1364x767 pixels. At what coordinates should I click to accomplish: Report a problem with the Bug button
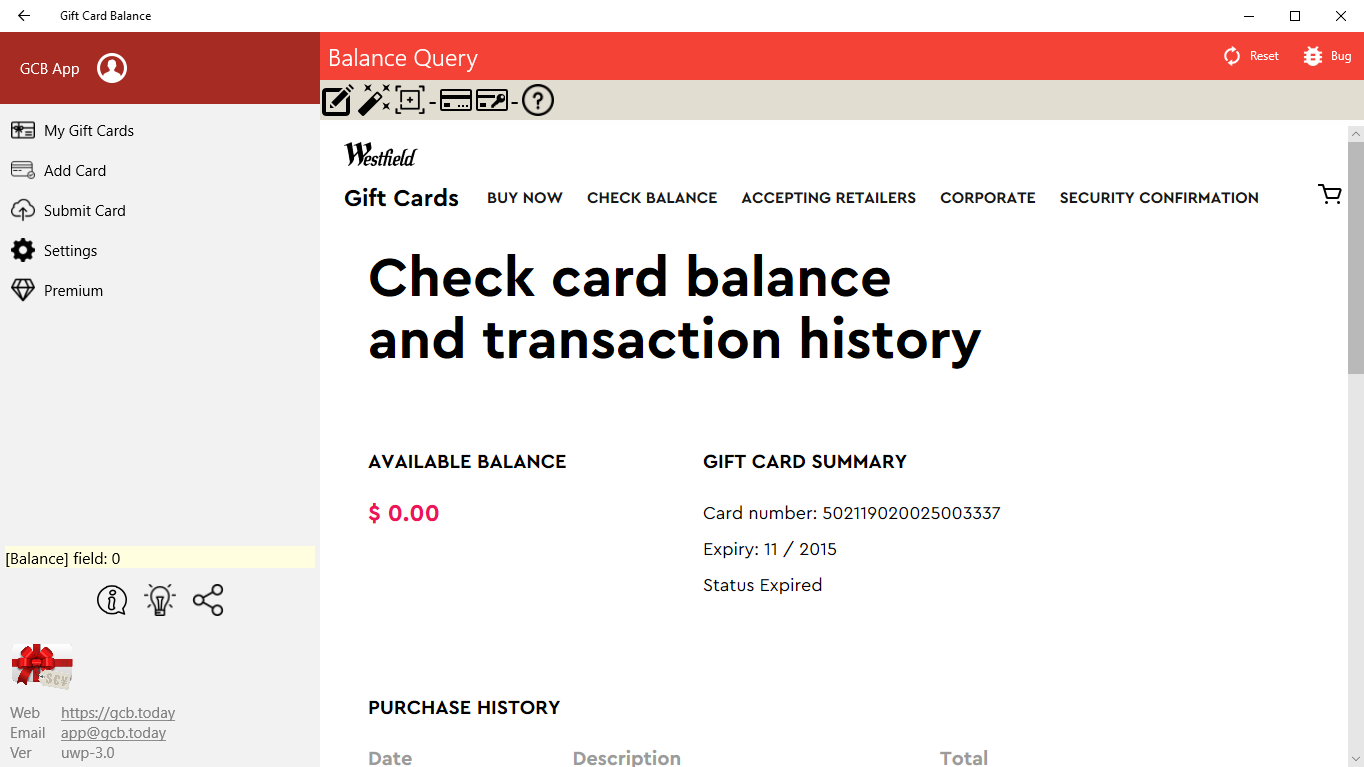(1328, 56)
